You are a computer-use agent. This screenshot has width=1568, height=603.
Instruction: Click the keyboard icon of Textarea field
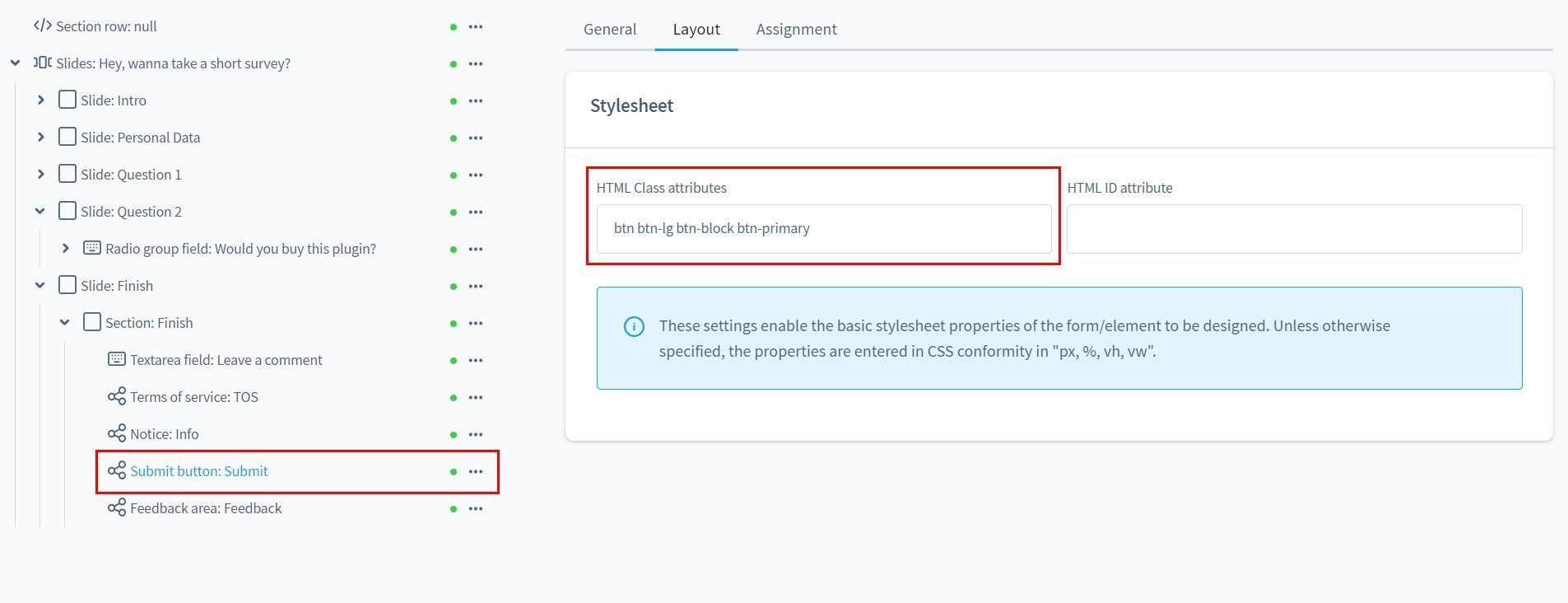click(x=117, y=360)
